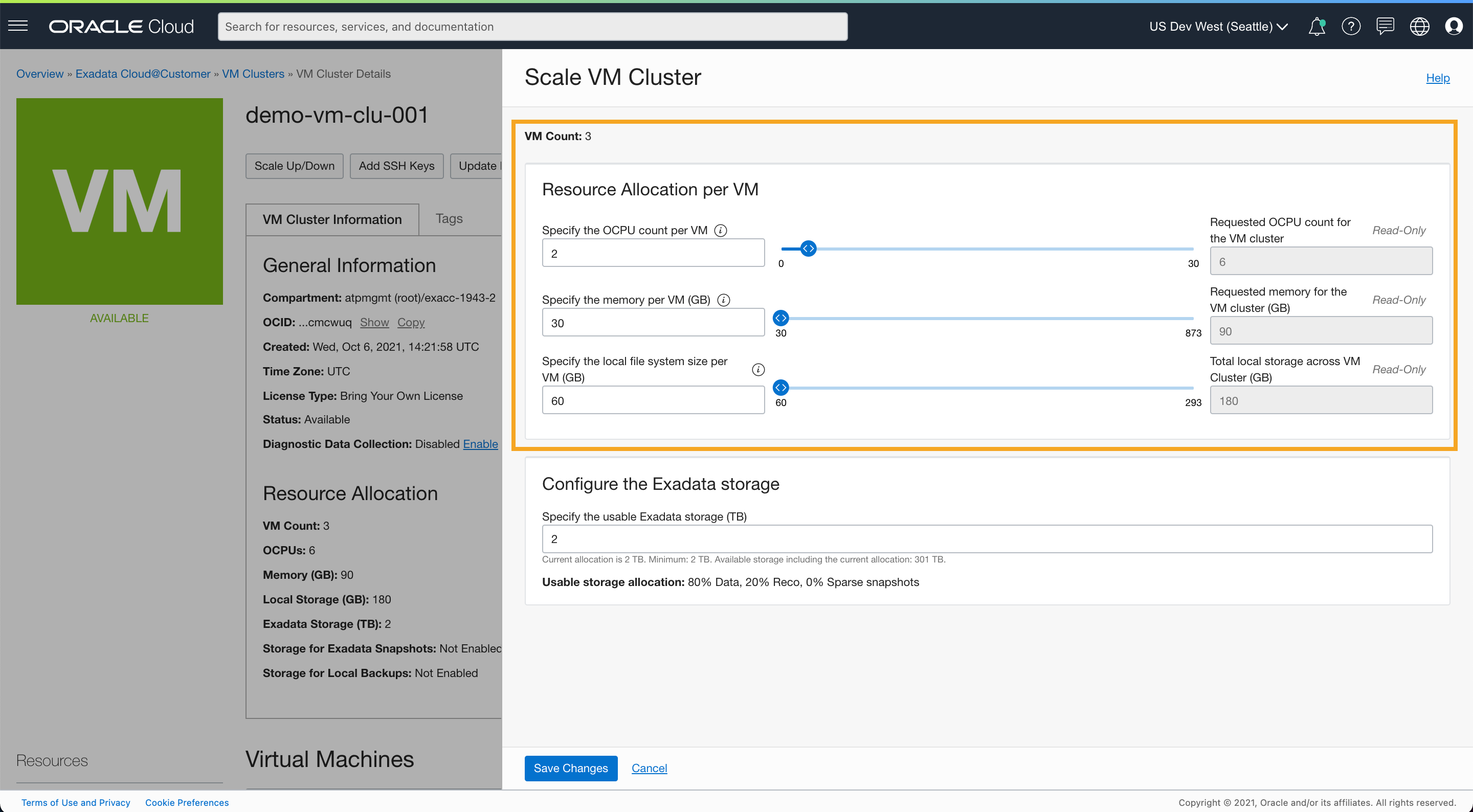1473x812 pixels.
Task: Click local file system size info icon
Action: click(758, 369)
